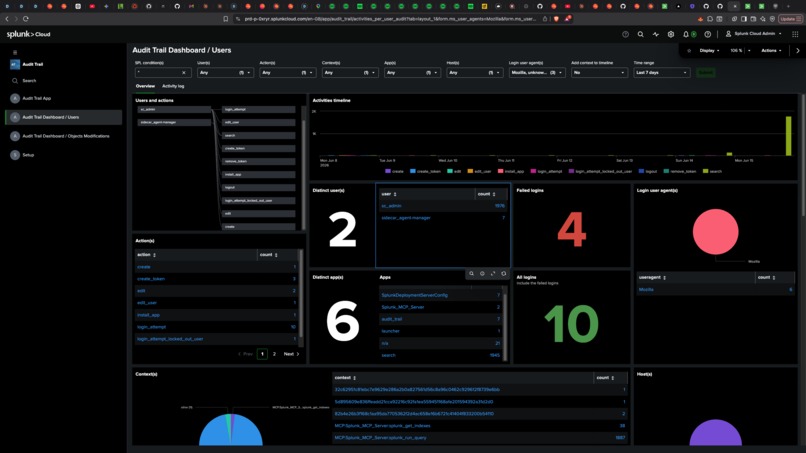Open Setup in the sidebar
Image resolution: width=806 pixels, height=453 pixels.
(28, 155)
